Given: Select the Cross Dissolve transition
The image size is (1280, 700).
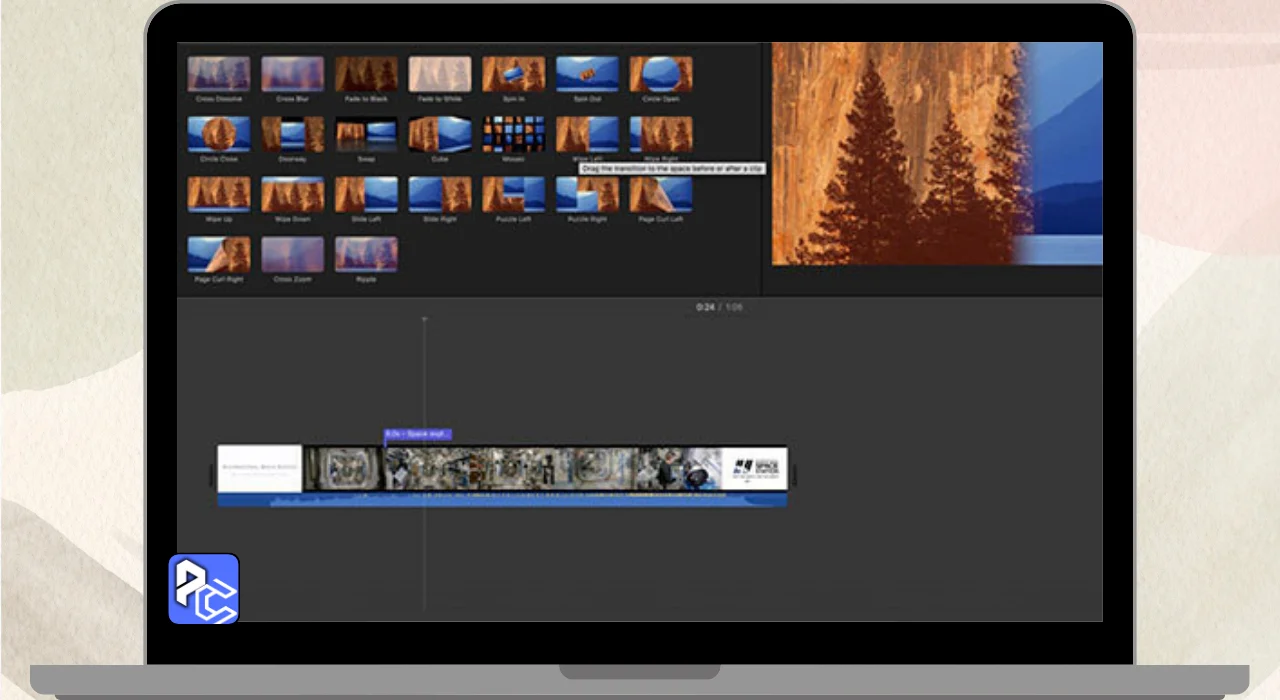Looking at the screenshot, I should pyautogui.click(x=219, y=74).
